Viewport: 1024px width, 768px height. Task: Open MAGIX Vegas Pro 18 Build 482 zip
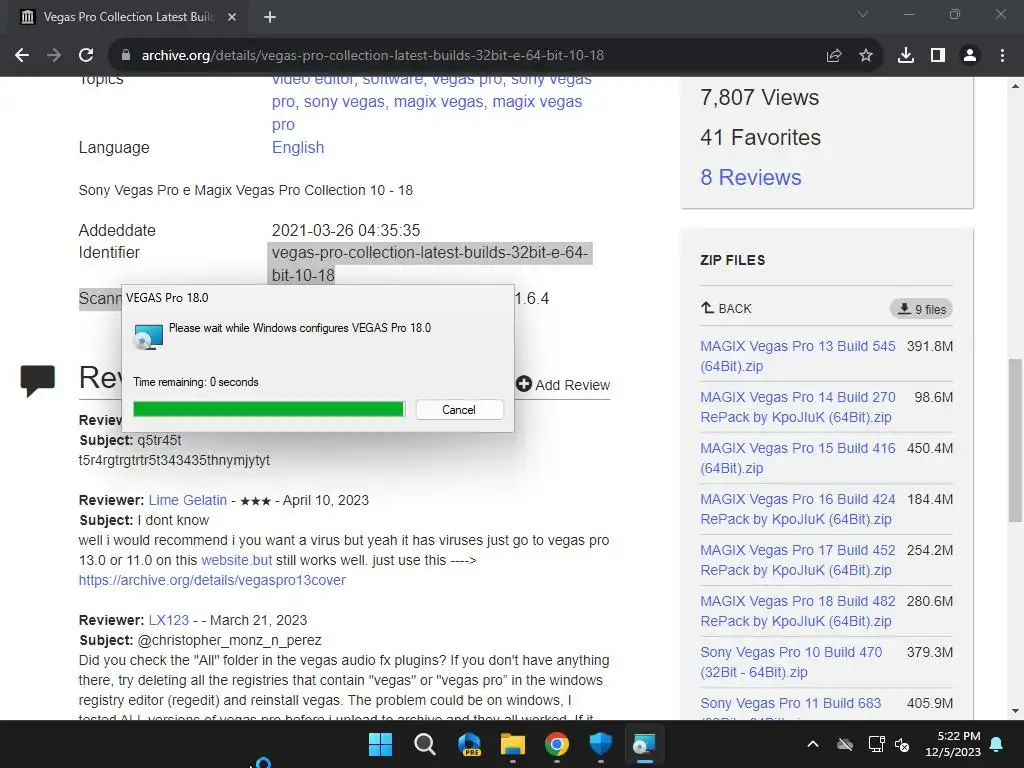point(797,611)
